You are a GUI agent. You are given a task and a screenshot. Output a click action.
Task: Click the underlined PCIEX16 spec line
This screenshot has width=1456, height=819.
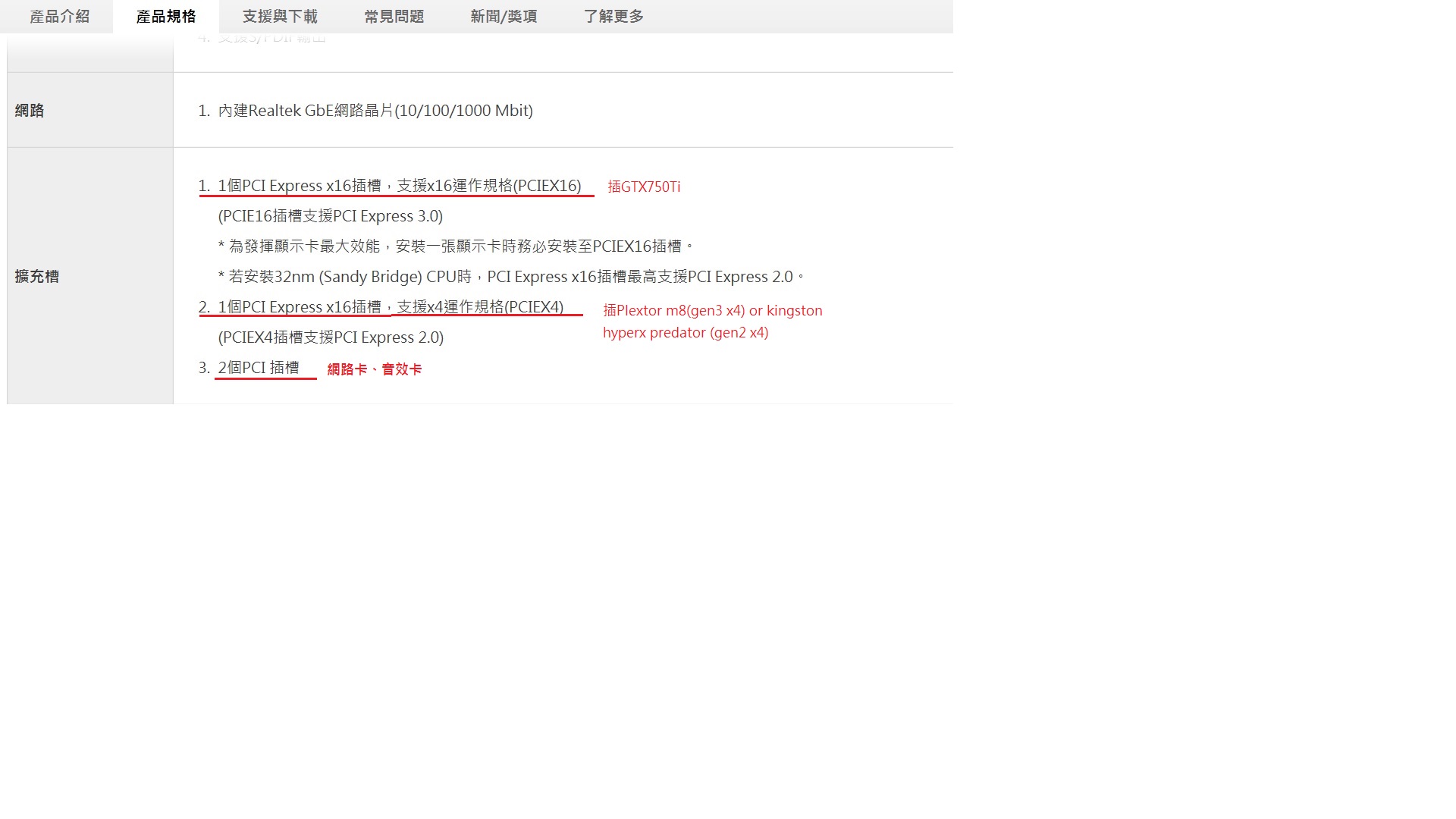[x=398, y=186]
